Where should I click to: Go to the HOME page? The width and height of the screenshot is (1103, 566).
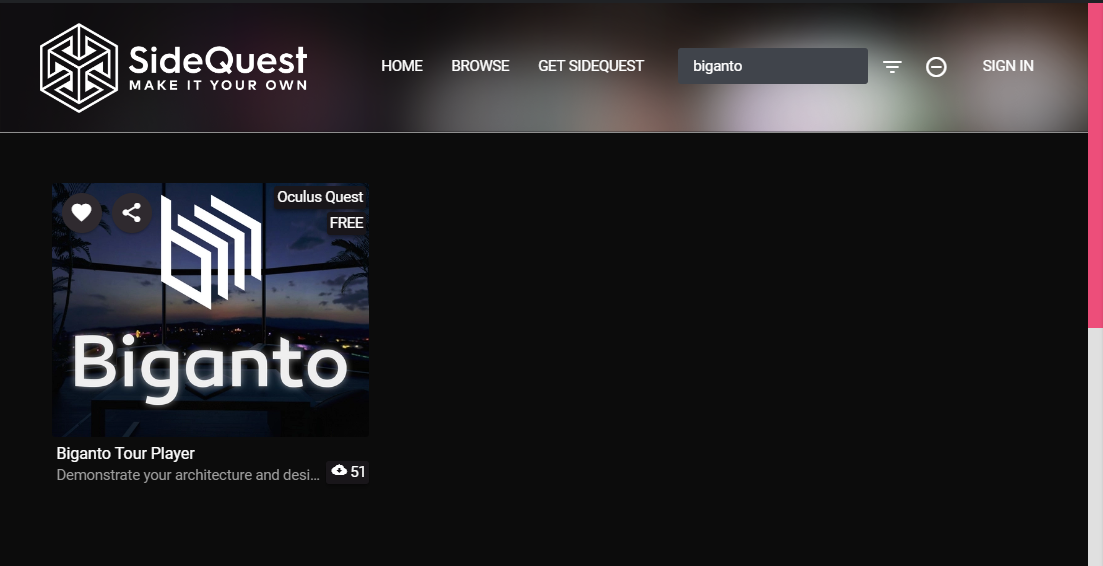(x=402, y=66)
